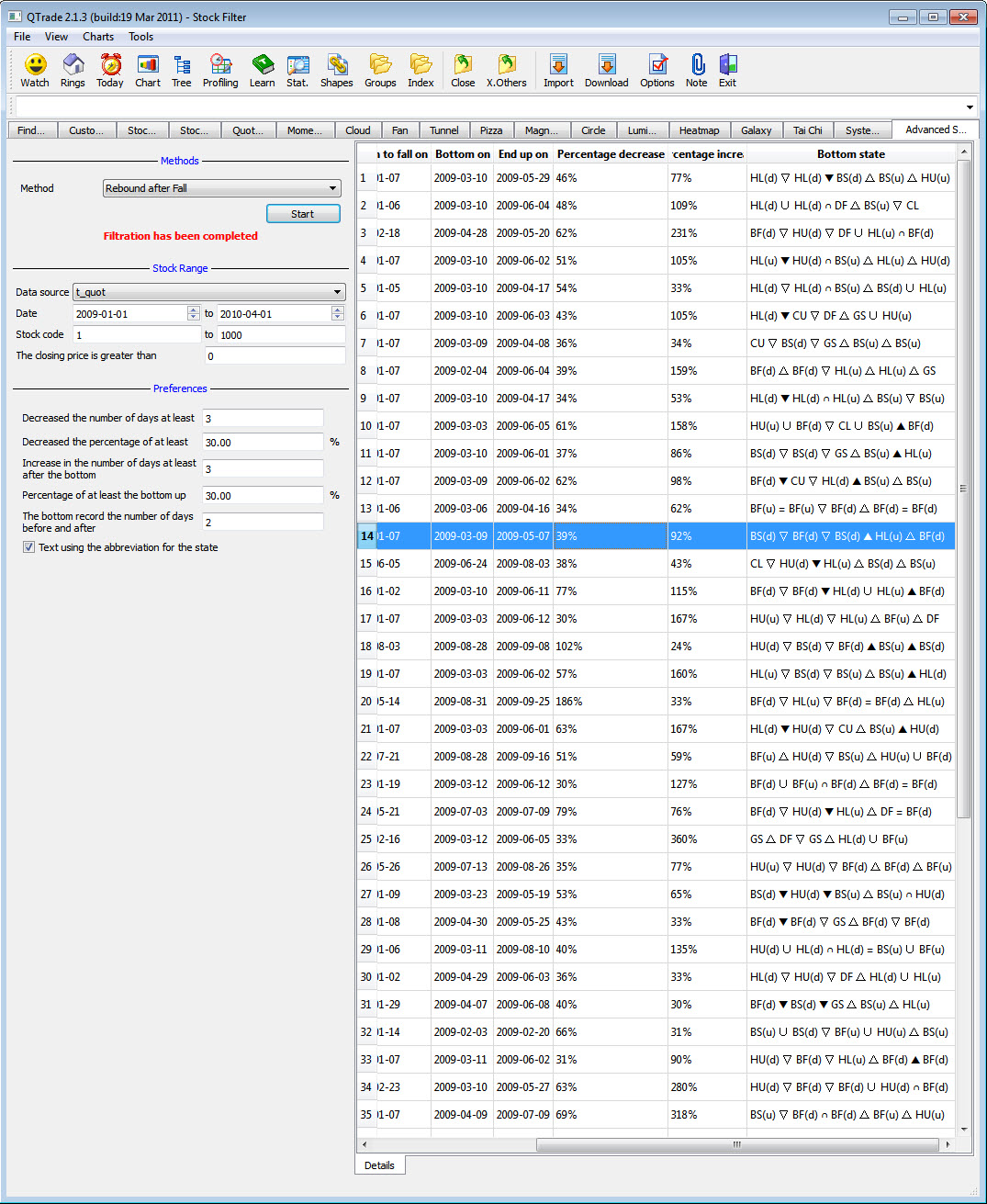Open the Details tab at the bottom
Viewport: 987px width, 1204px height.
tap(379, 1165)
